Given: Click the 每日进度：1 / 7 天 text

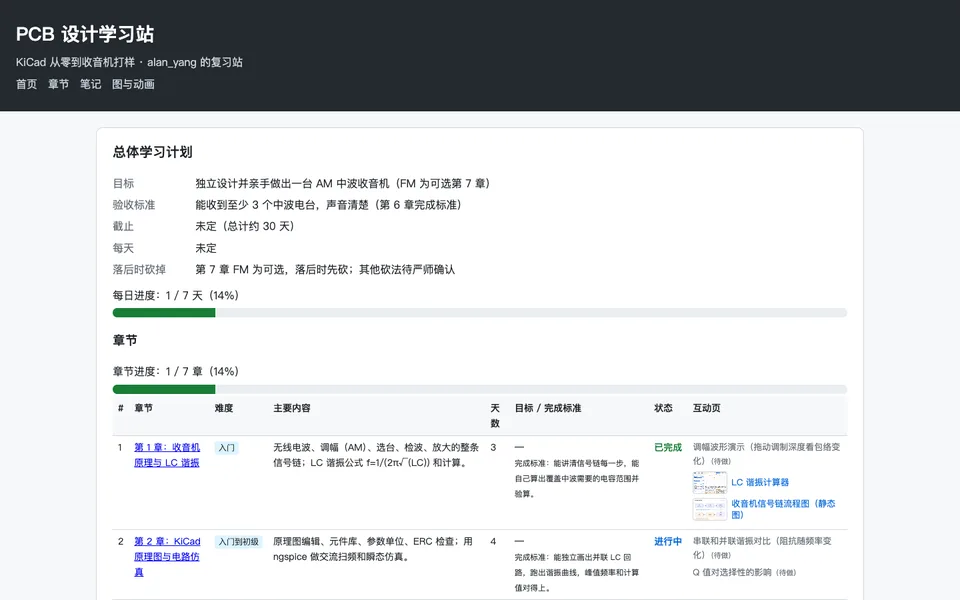Looking at the screenshot, I should 176,296.
